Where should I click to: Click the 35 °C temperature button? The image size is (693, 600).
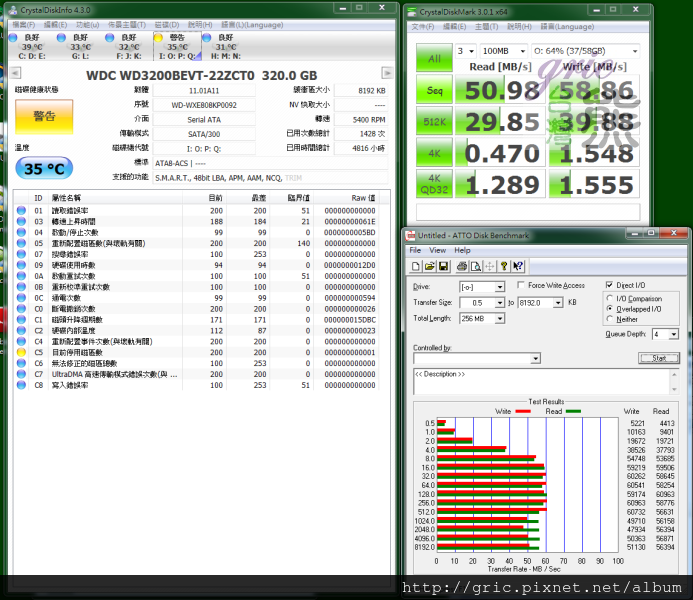point(44,168)
